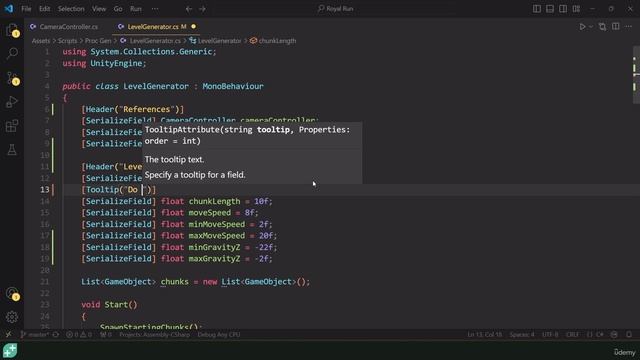Toggle the primary side bar layout icon

[x=537, y=9]
